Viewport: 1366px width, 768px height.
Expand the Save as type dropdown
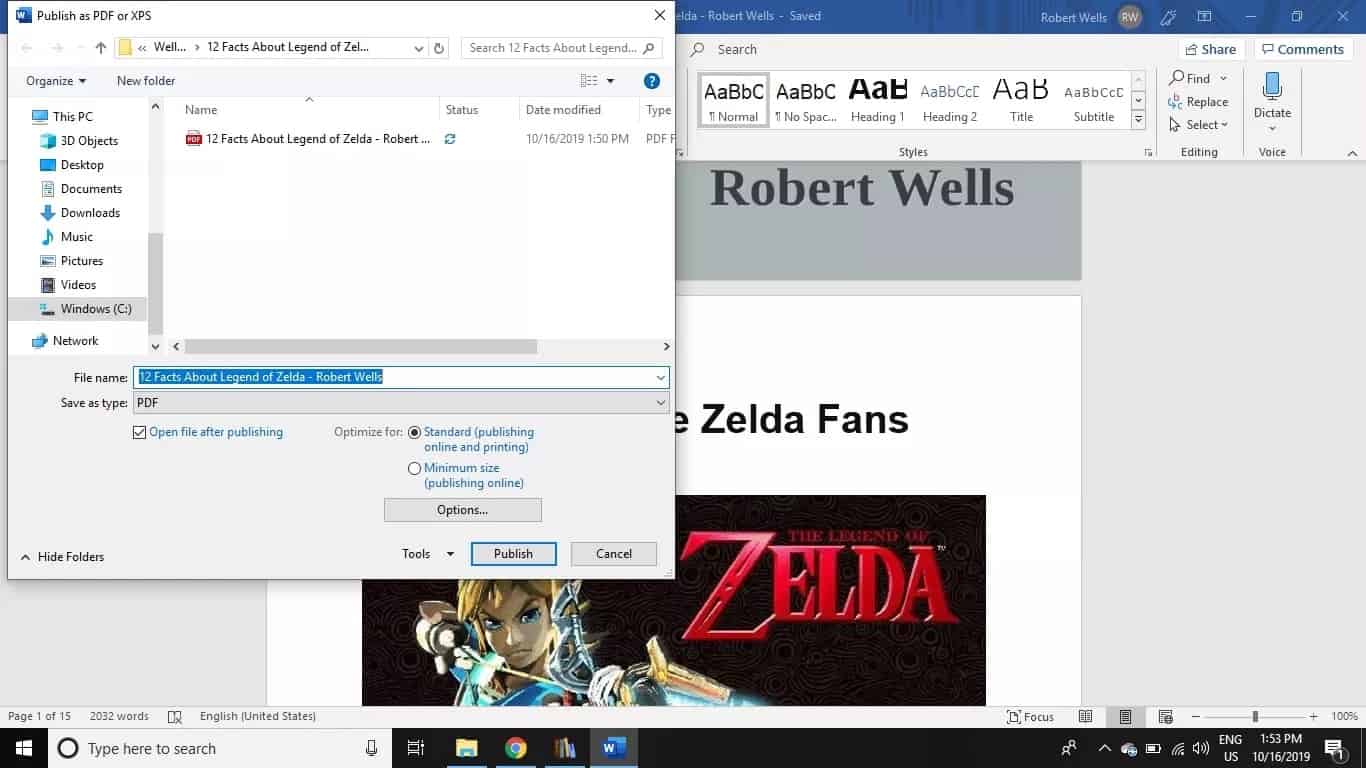(661, 402)
